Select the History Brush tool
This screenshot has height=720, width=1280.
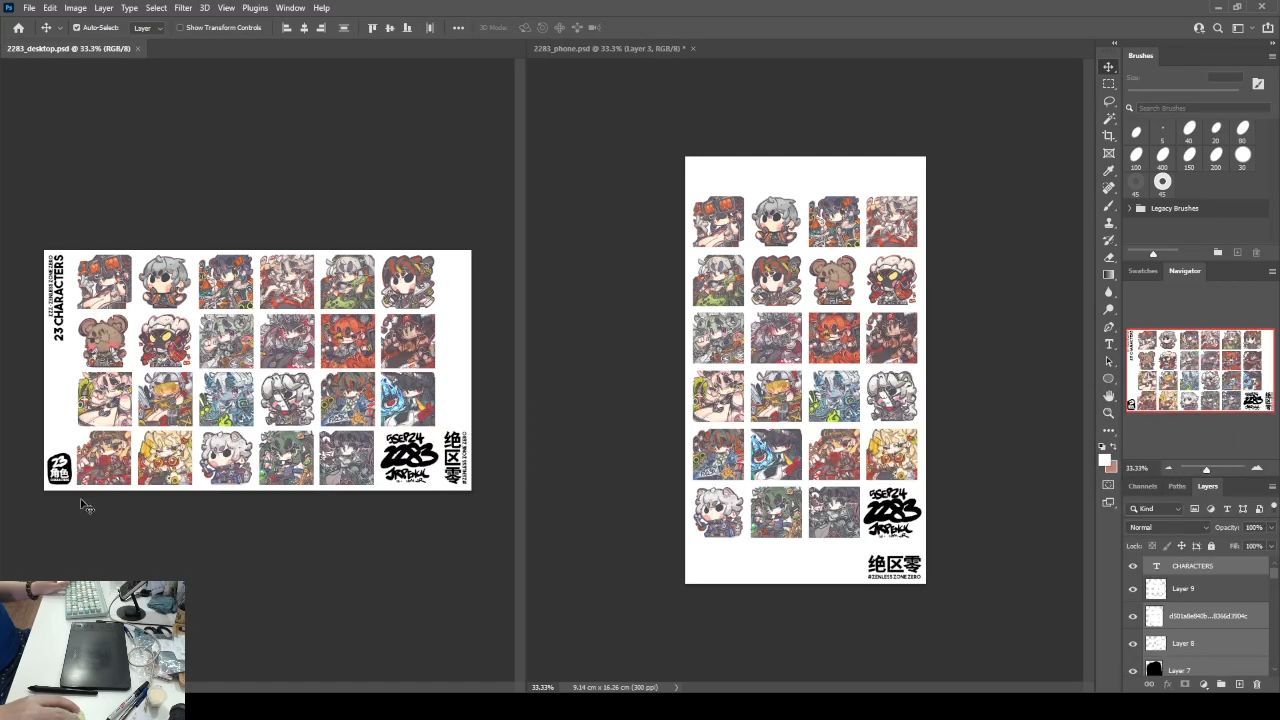pyautogui.click(x=1108, y=240)
